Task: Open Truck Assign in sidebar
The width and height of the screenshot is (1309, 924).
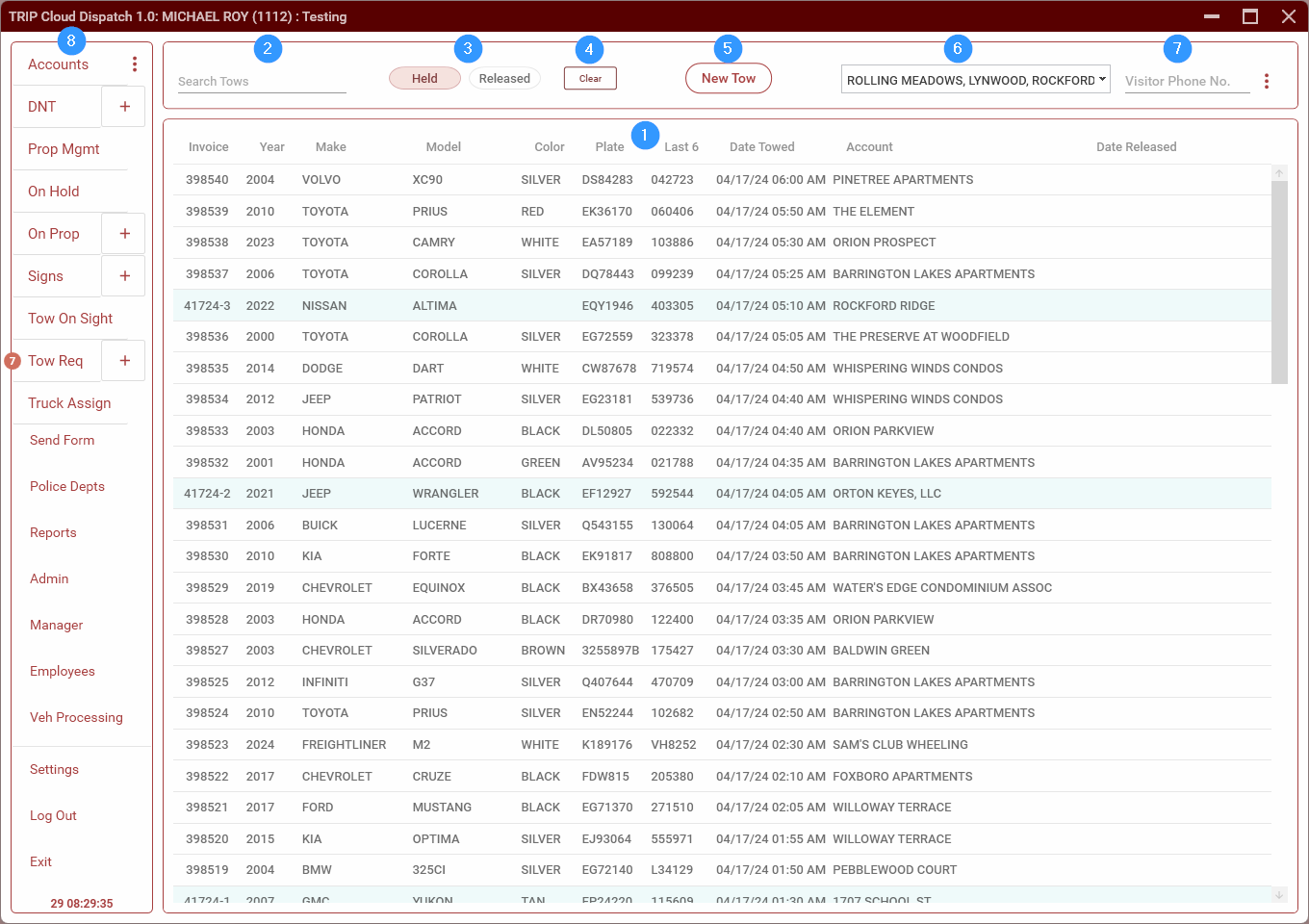Action: pyautogui.click(x=69, y=403)
